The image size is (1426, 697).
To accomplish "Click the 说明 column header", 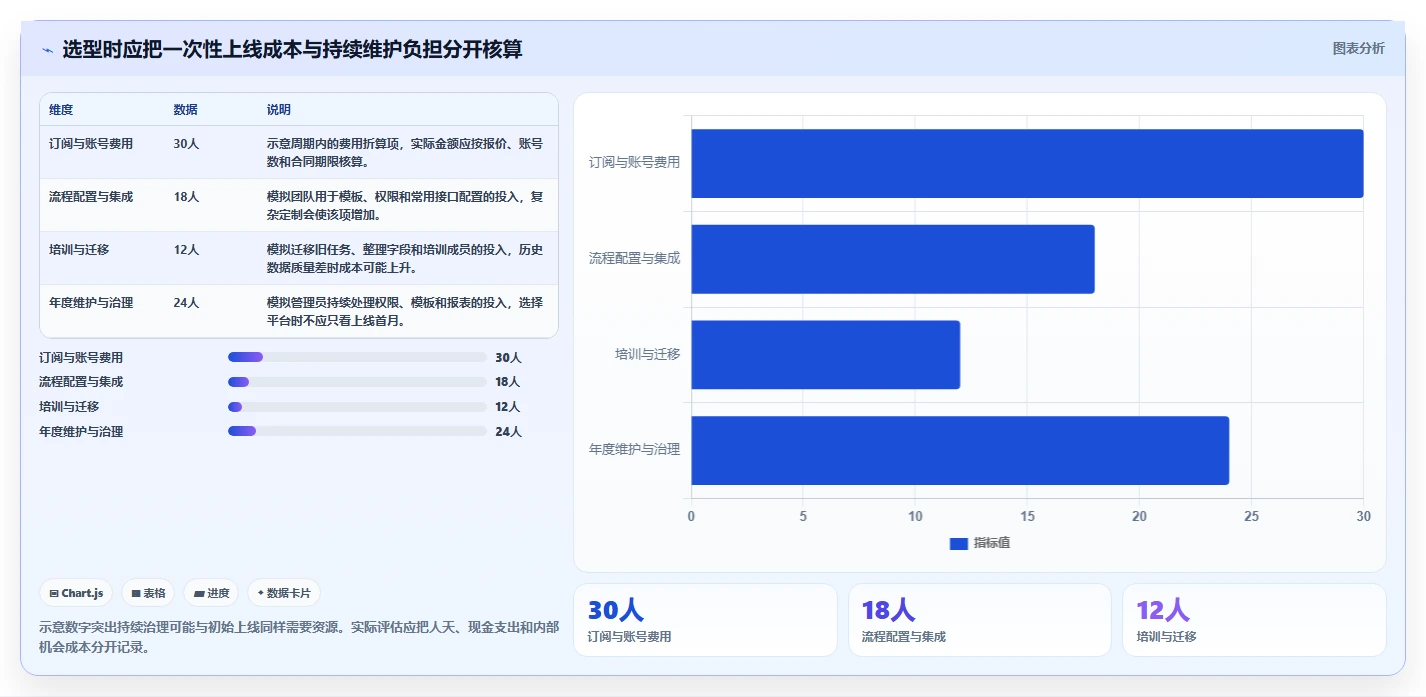I will [279, 110].
